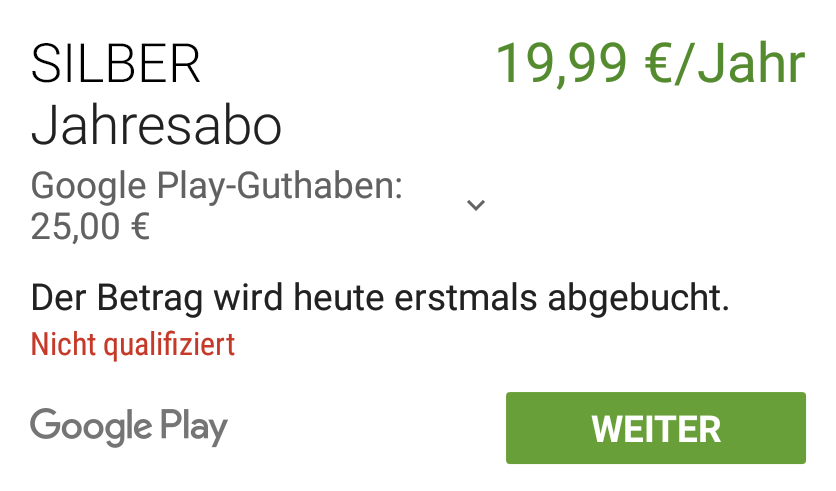Tap the red Nicht qualifiziert notice
The width and height of the screenshot is (836, 491).
133,345
